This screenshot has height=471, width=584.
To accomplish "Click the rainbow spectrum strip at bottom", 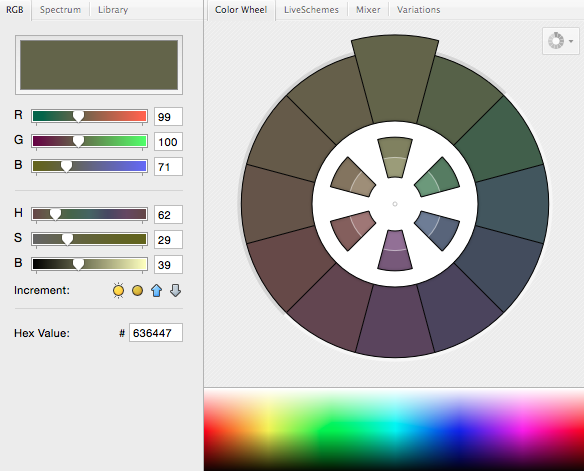I will click(394, 430).
